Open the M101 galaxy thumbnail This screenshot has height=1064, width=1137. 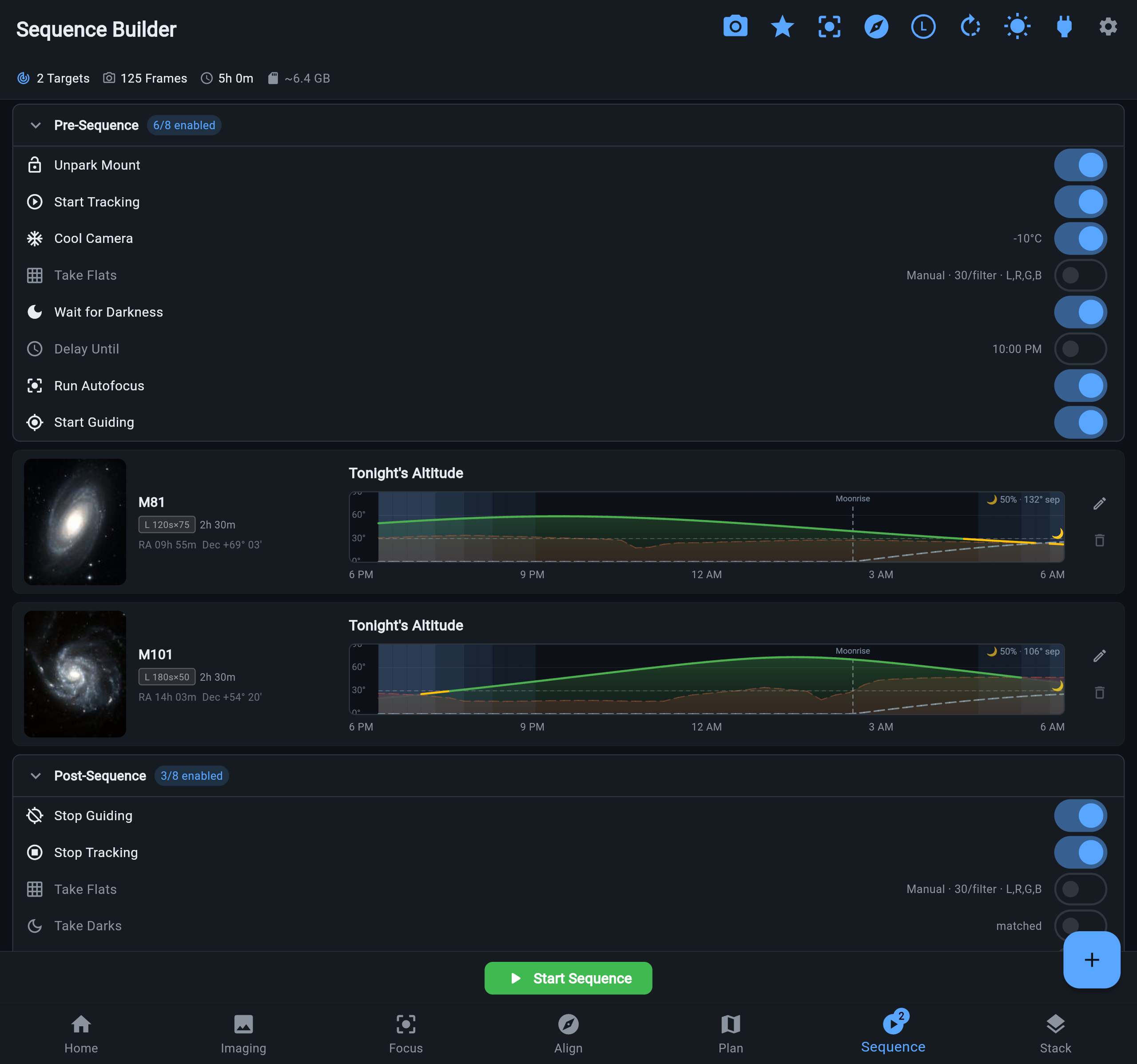tap(75, 674)
